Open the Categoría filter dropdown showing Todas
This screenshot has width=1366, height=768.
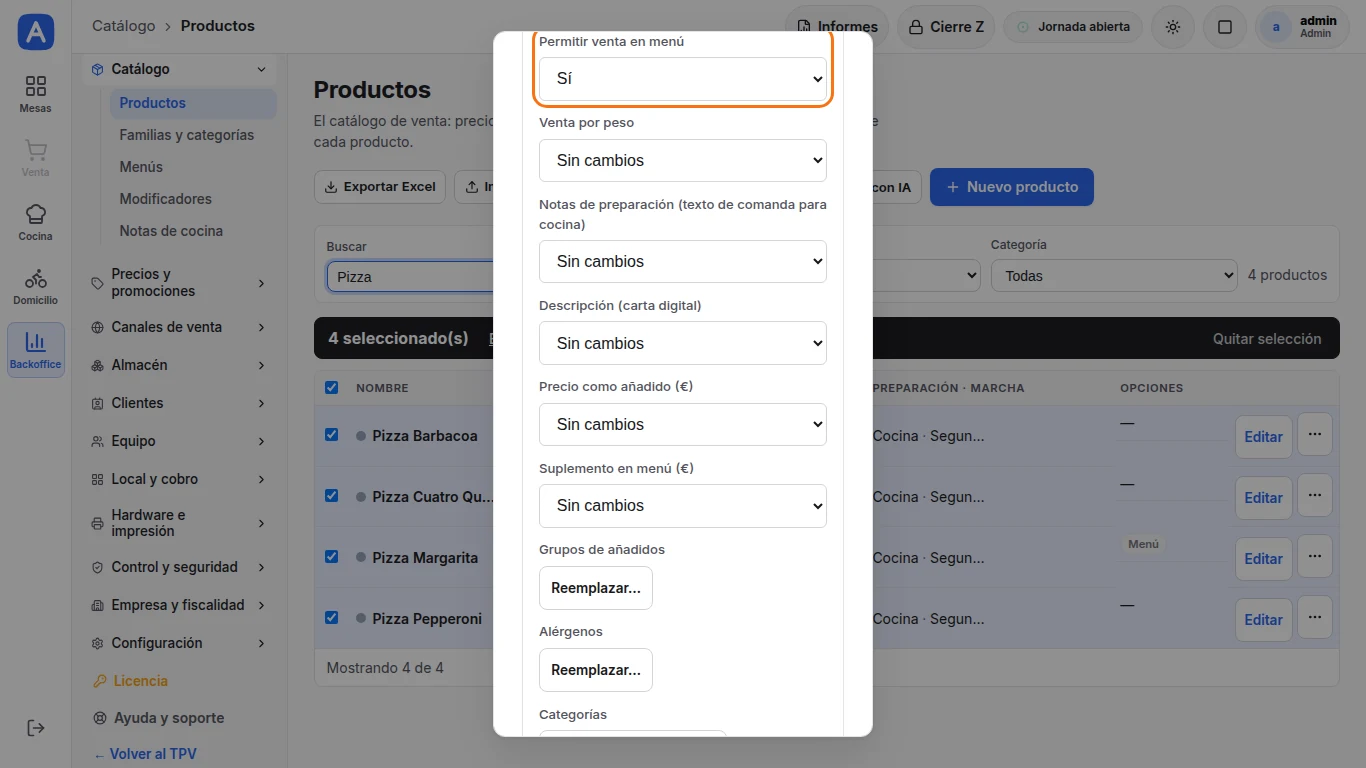click(x=1114, y=276)
